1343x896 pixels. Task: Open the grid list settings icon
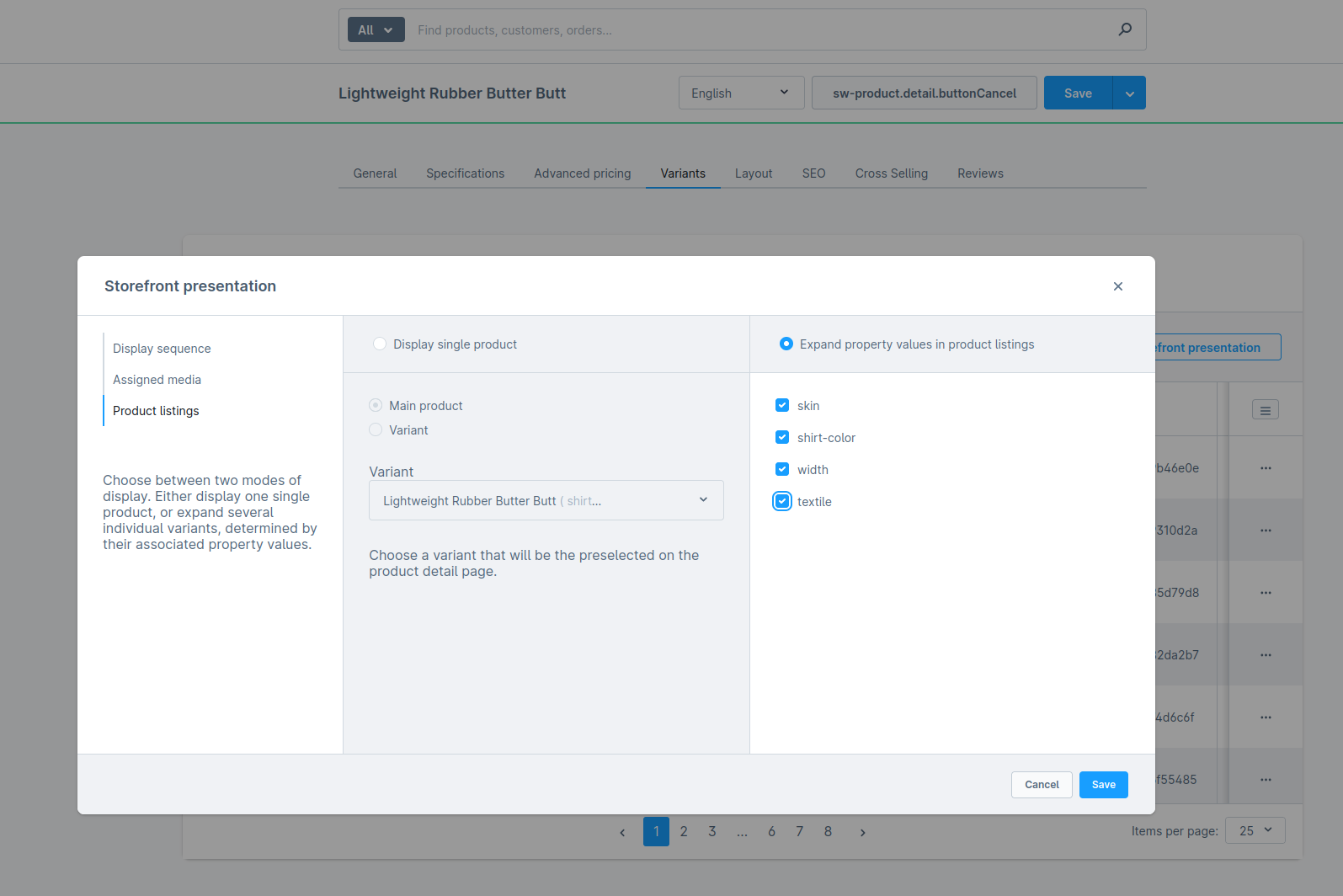point(1265,410)
